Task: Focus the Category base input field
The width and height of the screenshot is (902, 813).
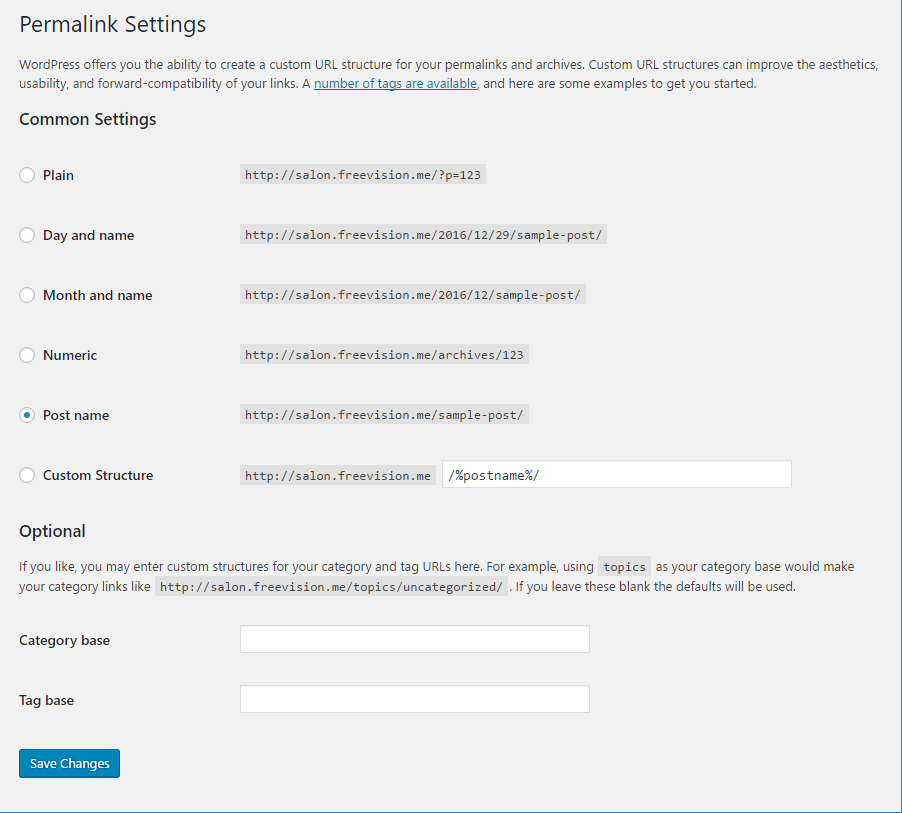Action: pyautogui.click(x=414, y=639)
